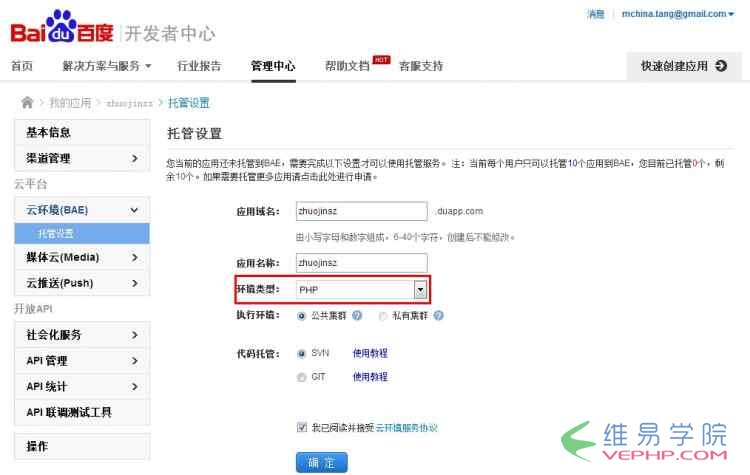Open API 联调测试工具 in sidebar
This screenshot has width=750, height=475.
click(82, 412)
